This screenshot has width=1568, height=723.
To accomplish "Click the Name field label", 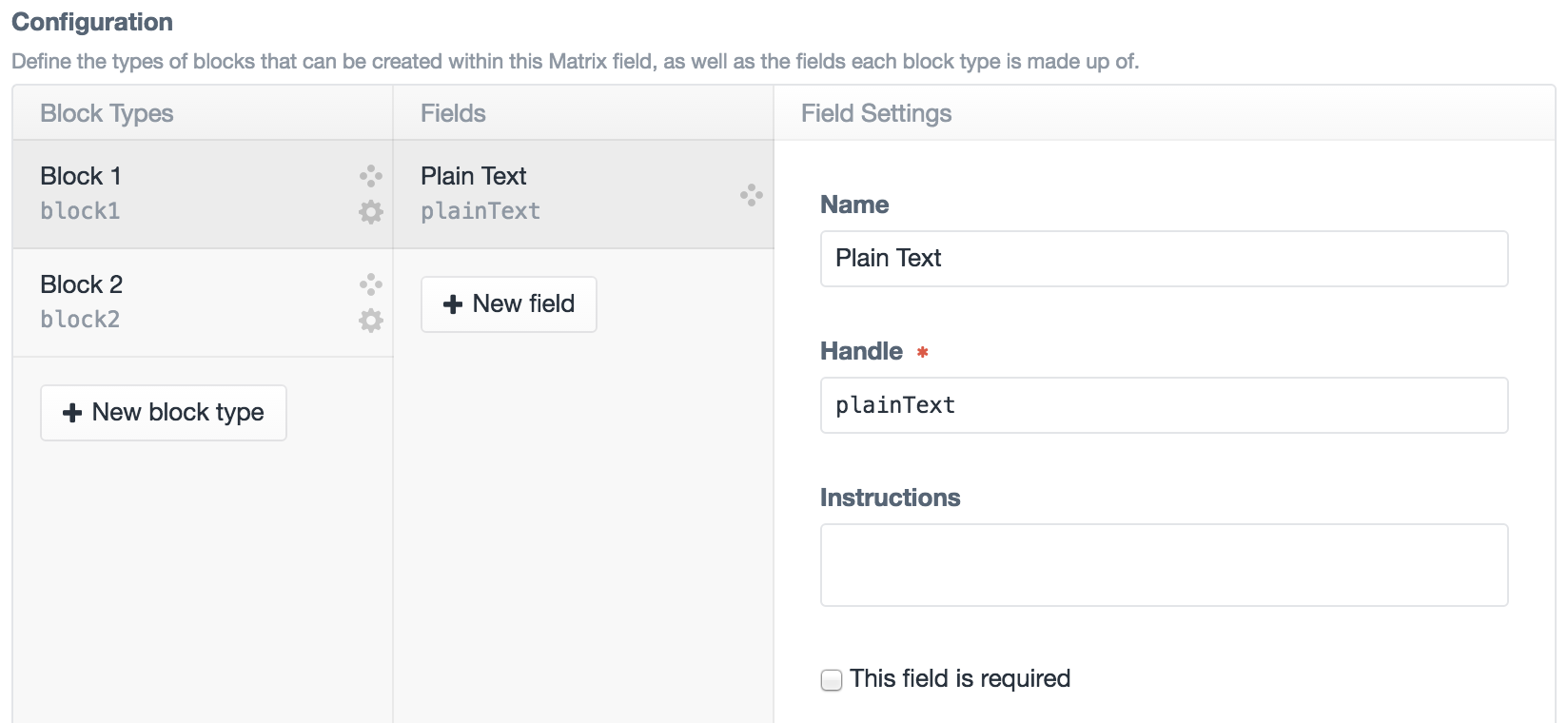I will [x=853, y=205].
